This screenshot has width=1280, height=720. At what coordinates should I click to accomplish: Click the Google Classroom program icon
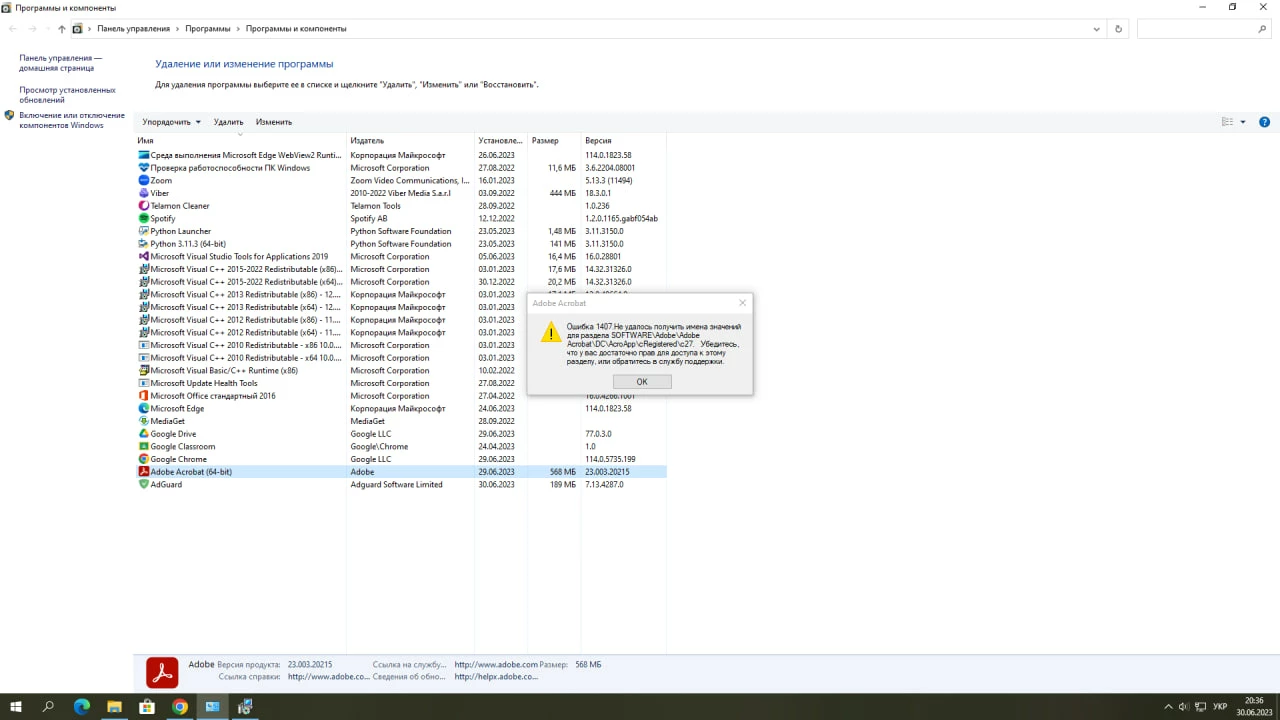click(x=143, y=446)
